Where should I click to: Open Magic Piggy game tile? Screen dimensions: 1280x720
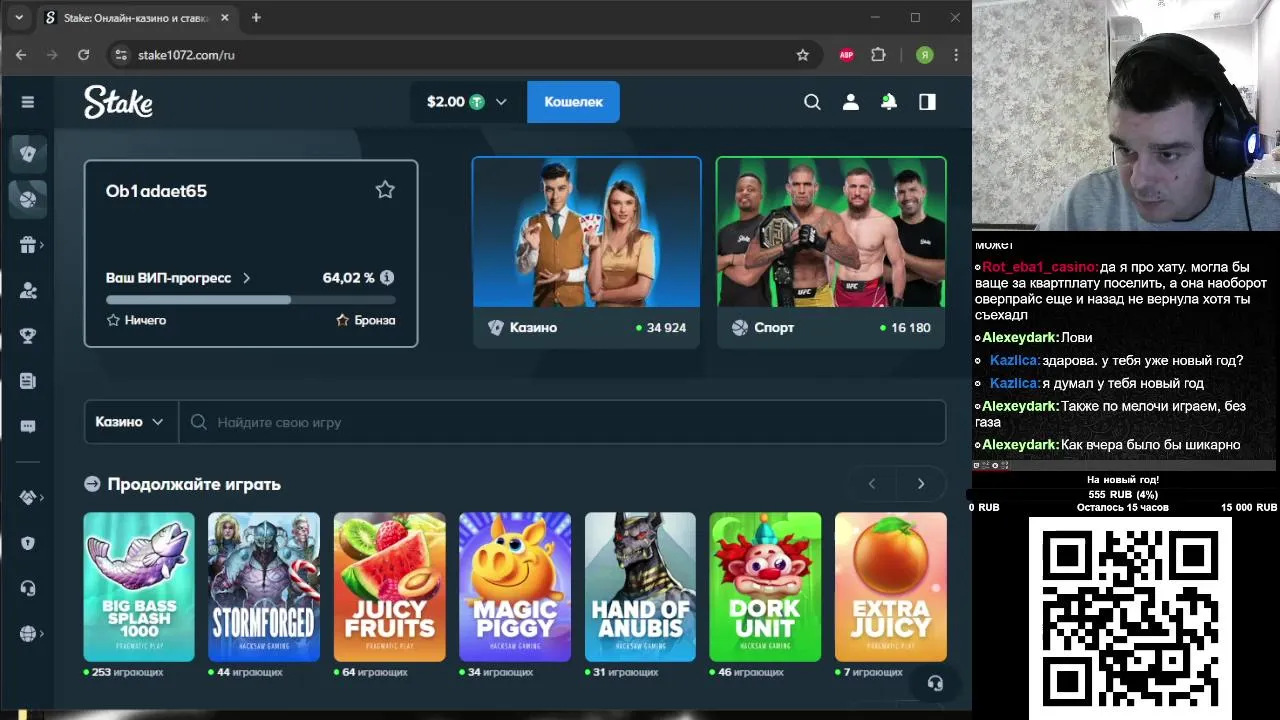coord(515,587)
